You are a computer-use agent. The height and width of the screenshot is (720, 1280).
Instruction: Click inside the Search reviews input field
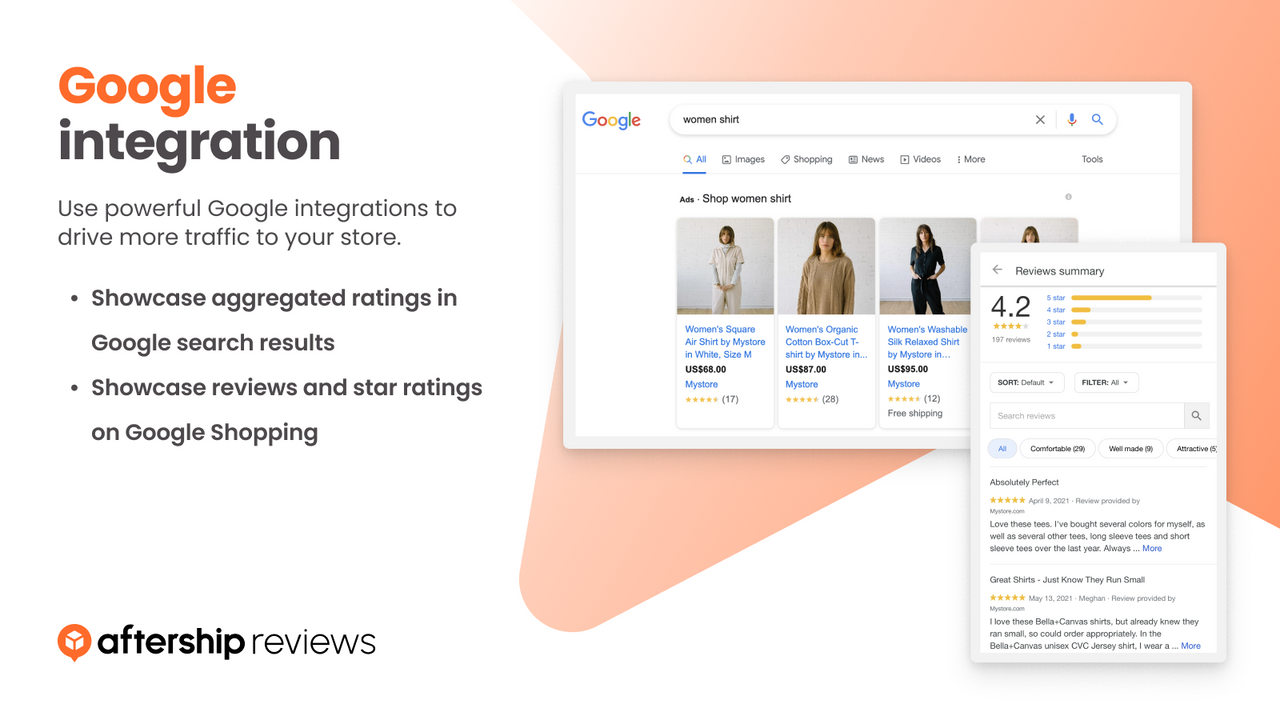[x=1087, y=415]
